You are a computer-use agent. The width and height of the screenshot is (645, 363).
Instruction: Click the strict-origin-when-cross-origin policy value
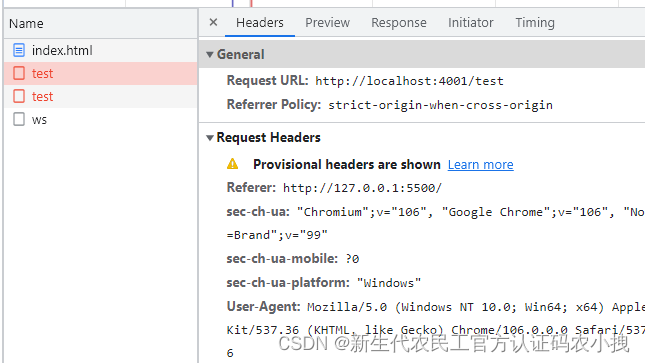click(x=440, y=105)
